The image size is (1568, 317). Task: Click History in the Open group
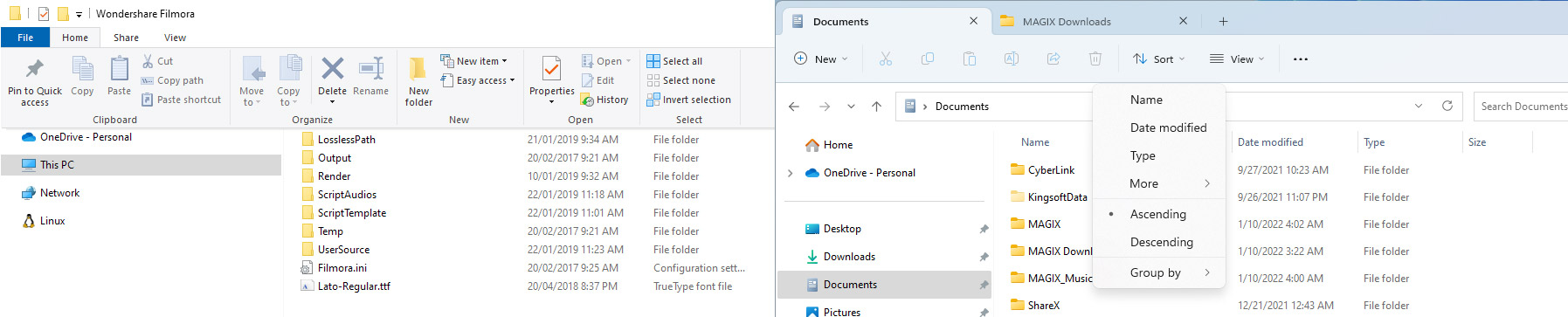pos(604,100)
